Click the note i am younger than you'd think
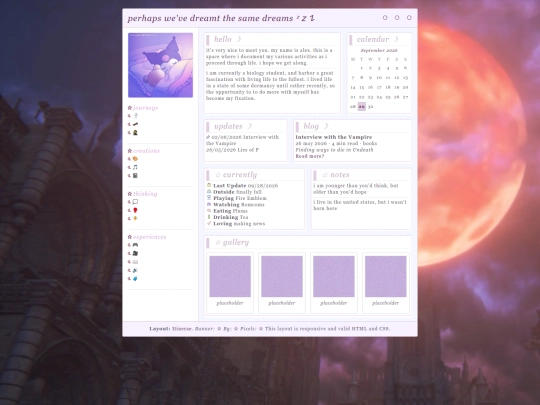 pyautogui.click(x=356, y=189)
